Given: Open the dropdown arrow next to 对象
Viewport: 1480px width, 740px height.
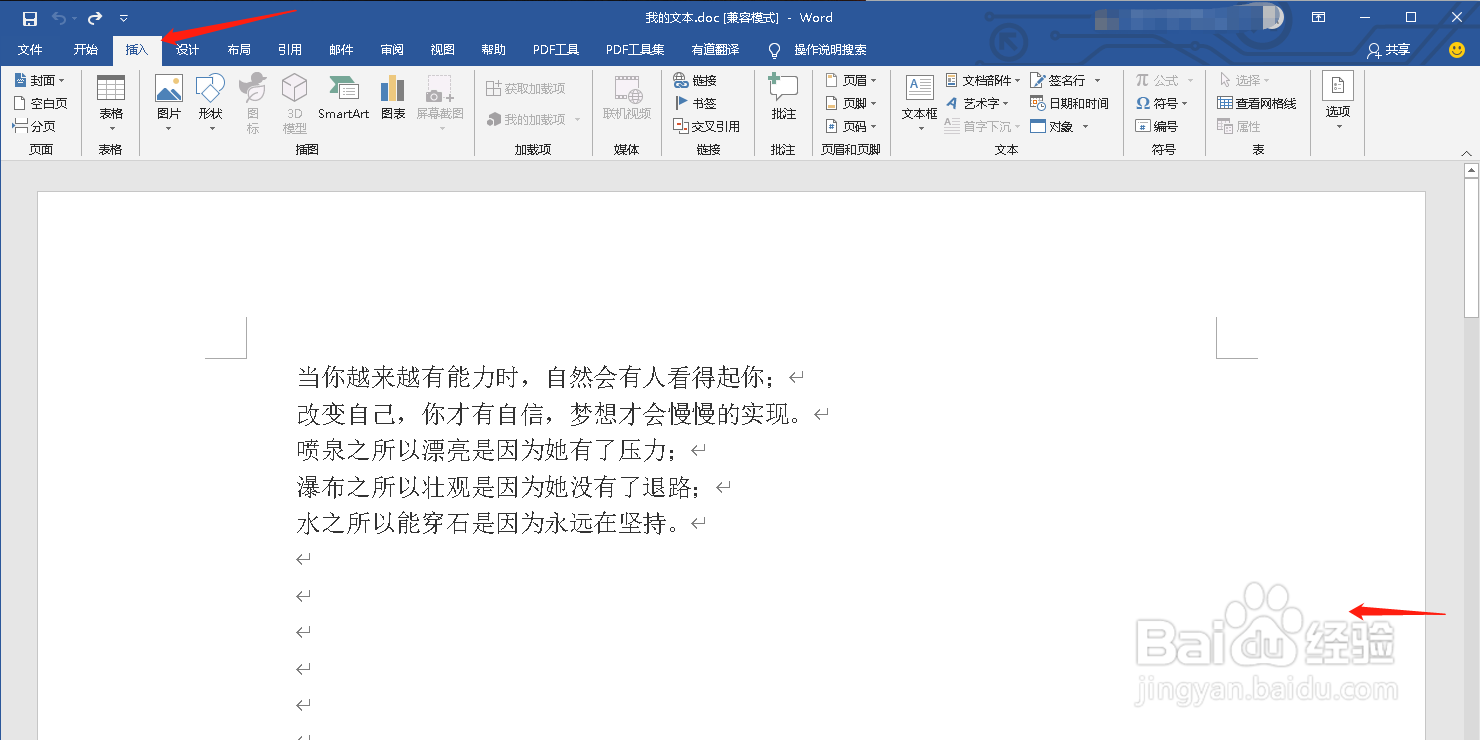Looking at the screenshot, I should (x=1085, y=127).
